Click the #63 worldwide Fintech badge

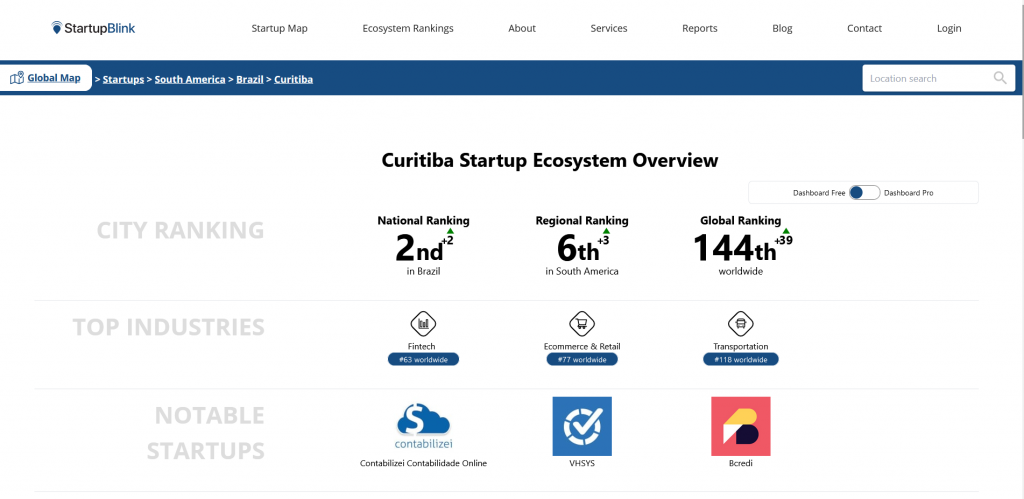coord(423,360)
